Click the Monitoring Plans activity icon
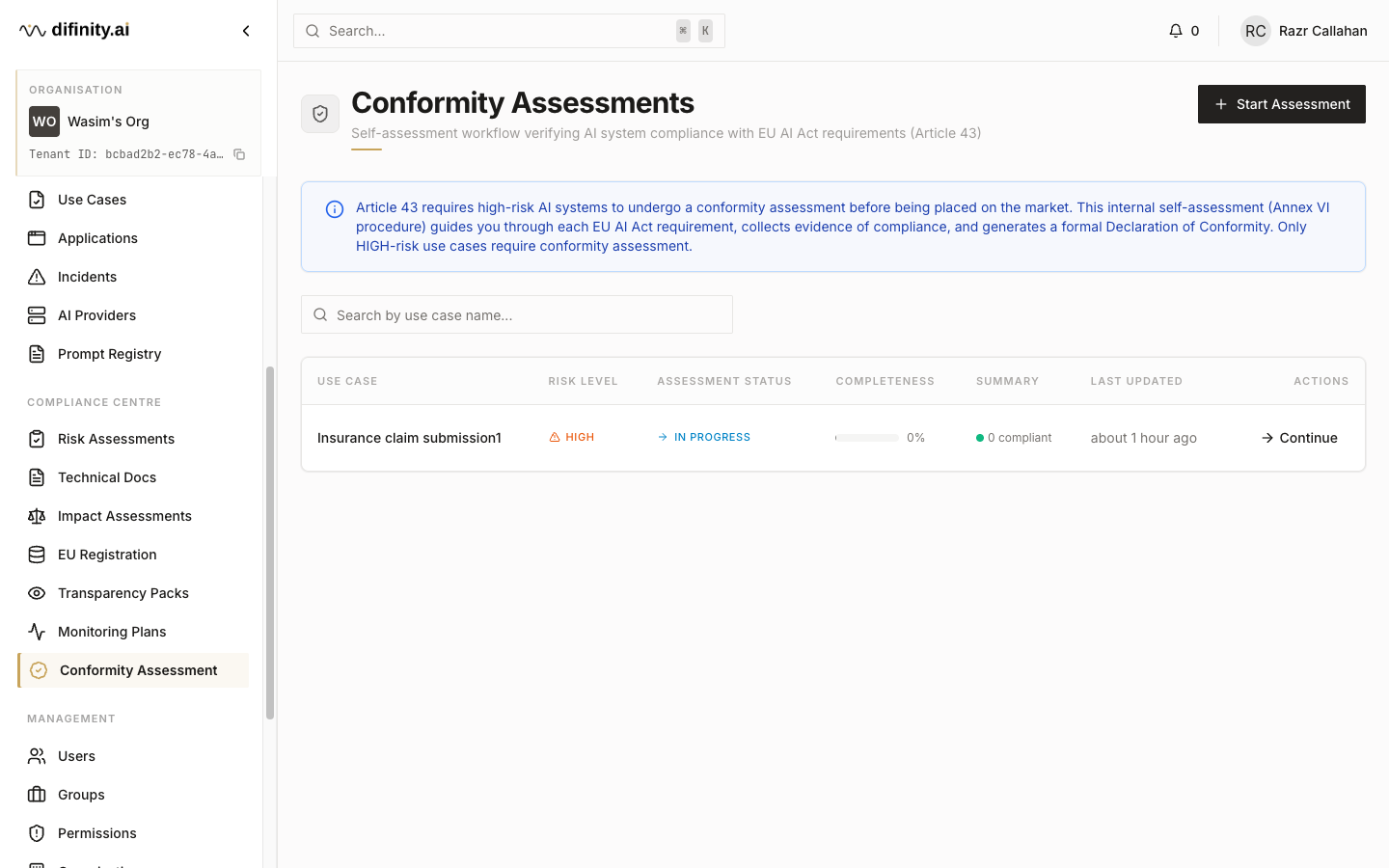The image size is (1389, 868). (x=37, y=632)
